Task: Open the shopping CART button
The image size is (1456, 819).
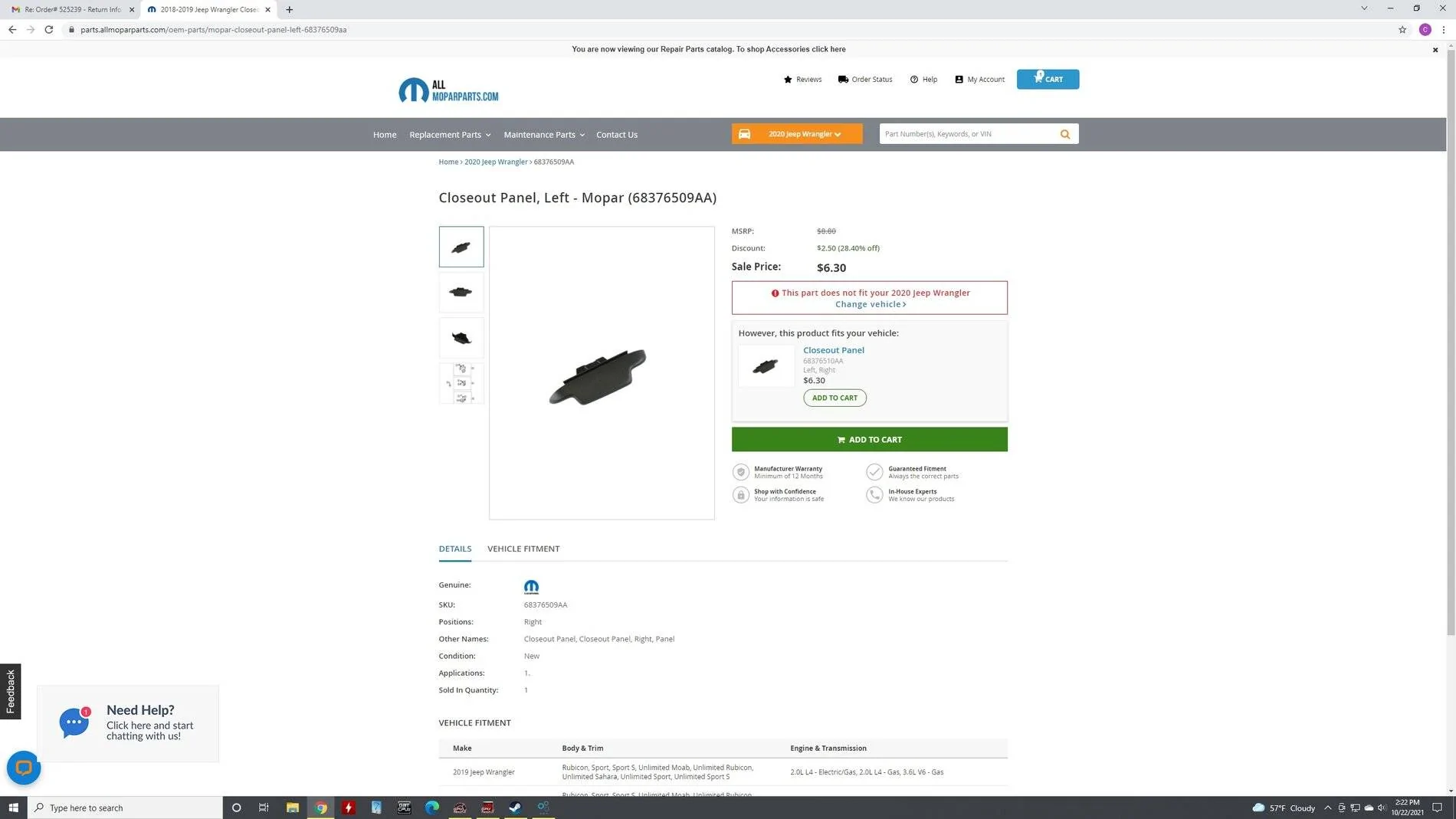Action: pos(1048,79)
